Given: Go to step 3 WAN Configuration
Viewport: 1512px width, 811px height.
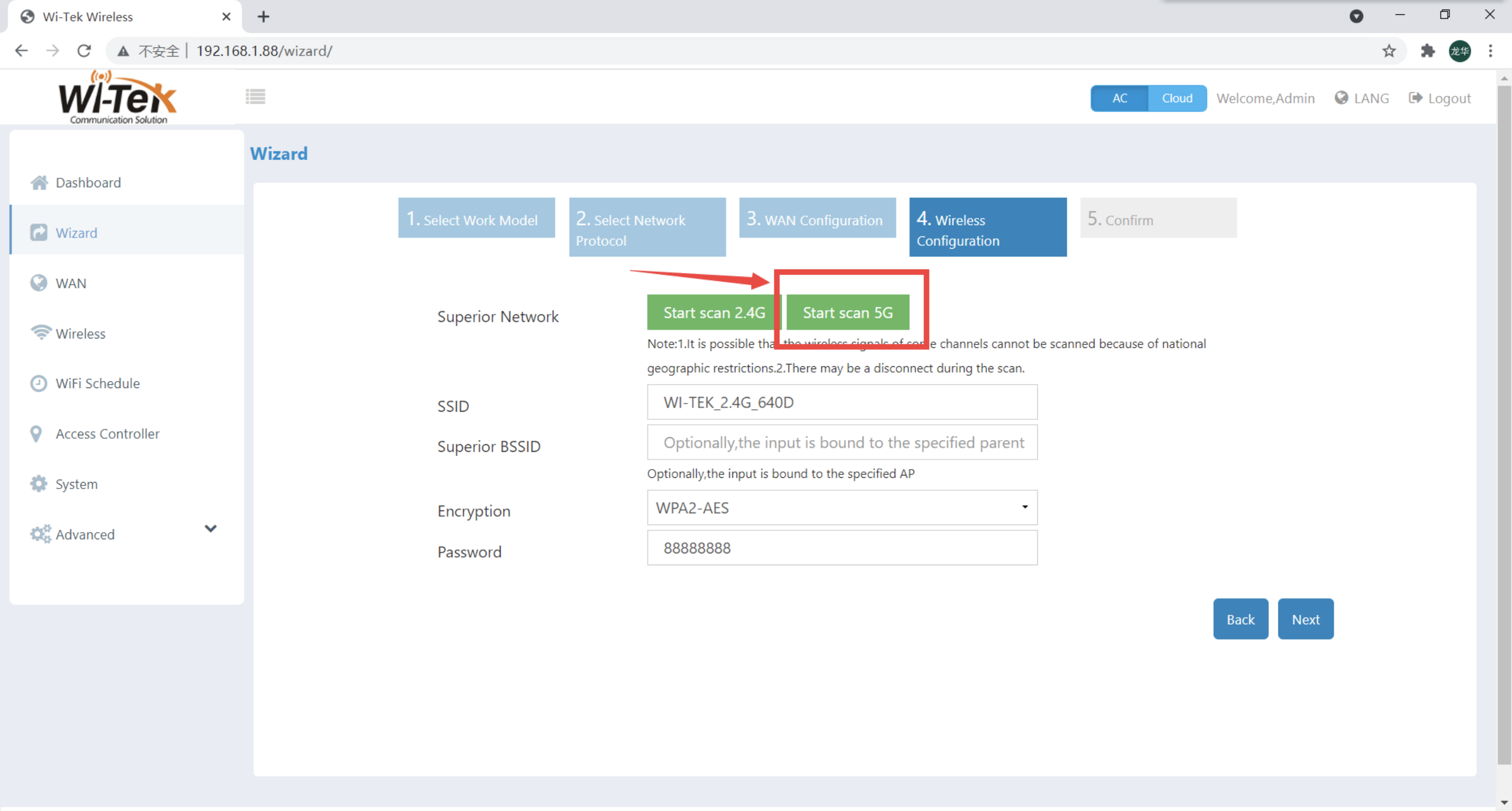Looking at the screenshot, I should (x=817, y=219).
